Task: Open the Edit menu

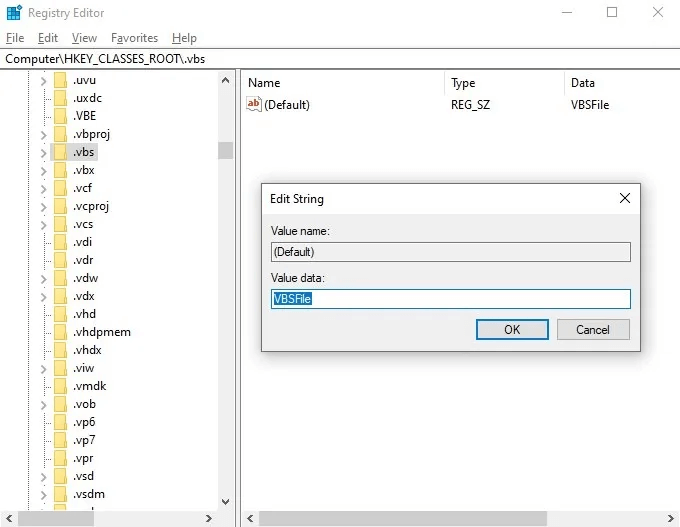Action: tap(48, 38)
